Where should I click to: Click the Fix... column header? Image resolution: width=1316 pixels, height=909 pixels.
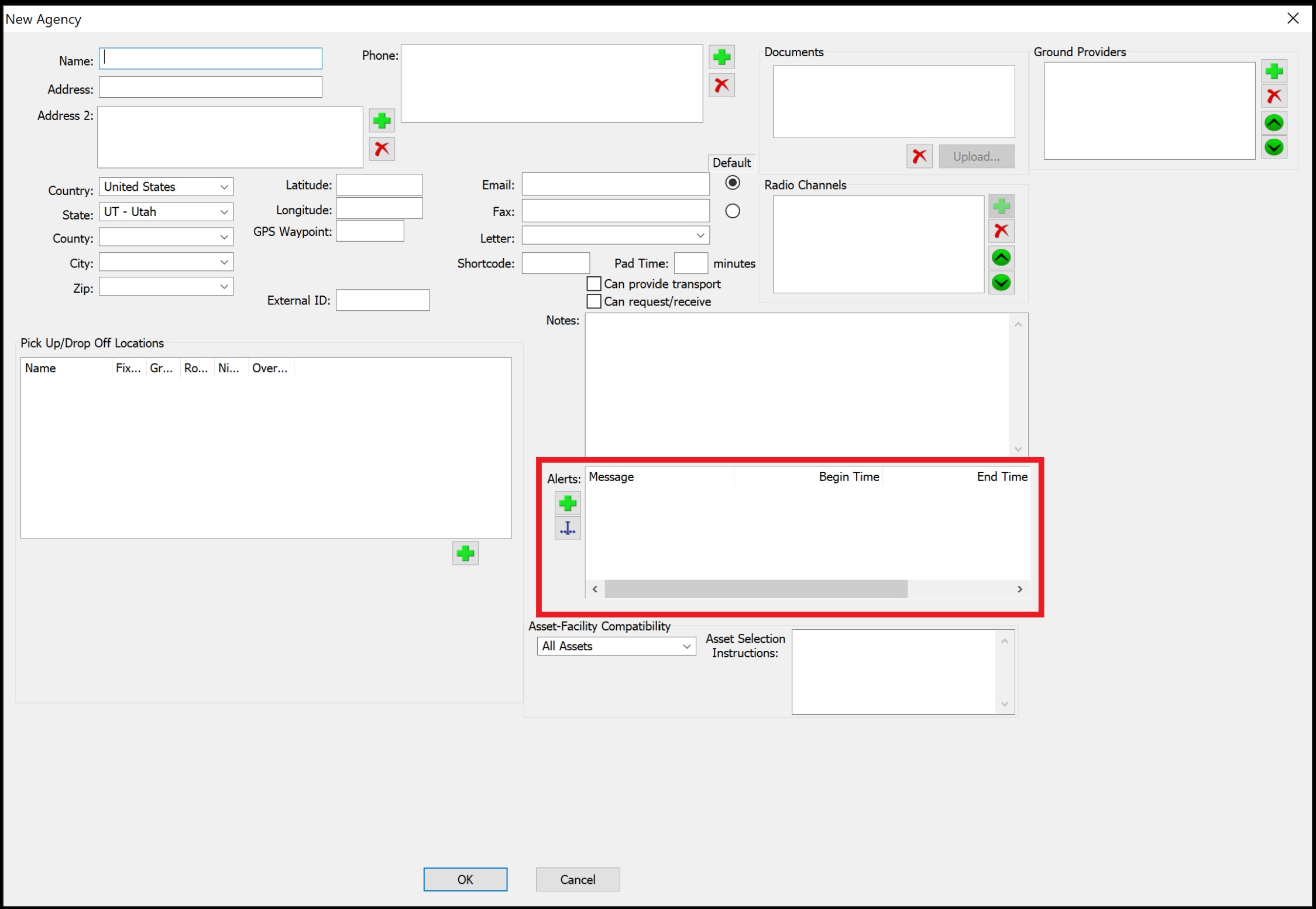129,368
